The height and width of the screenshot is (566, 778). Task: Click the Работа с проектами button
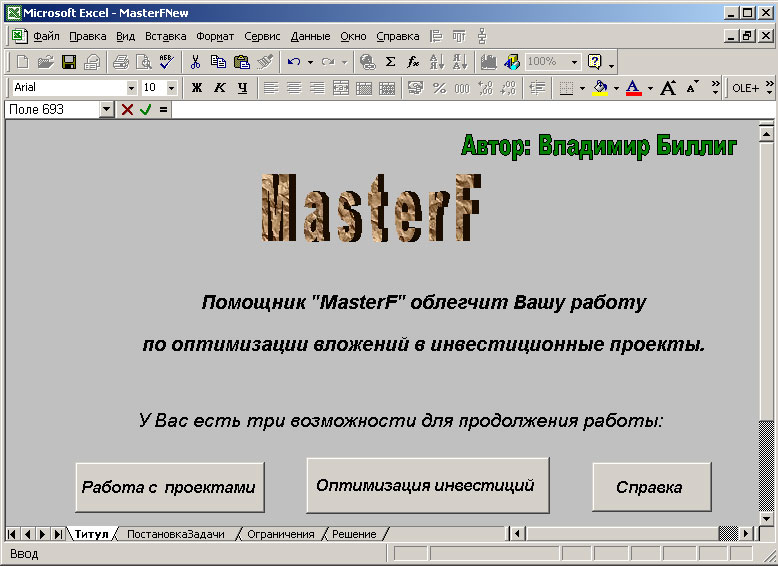coord(169,488)
